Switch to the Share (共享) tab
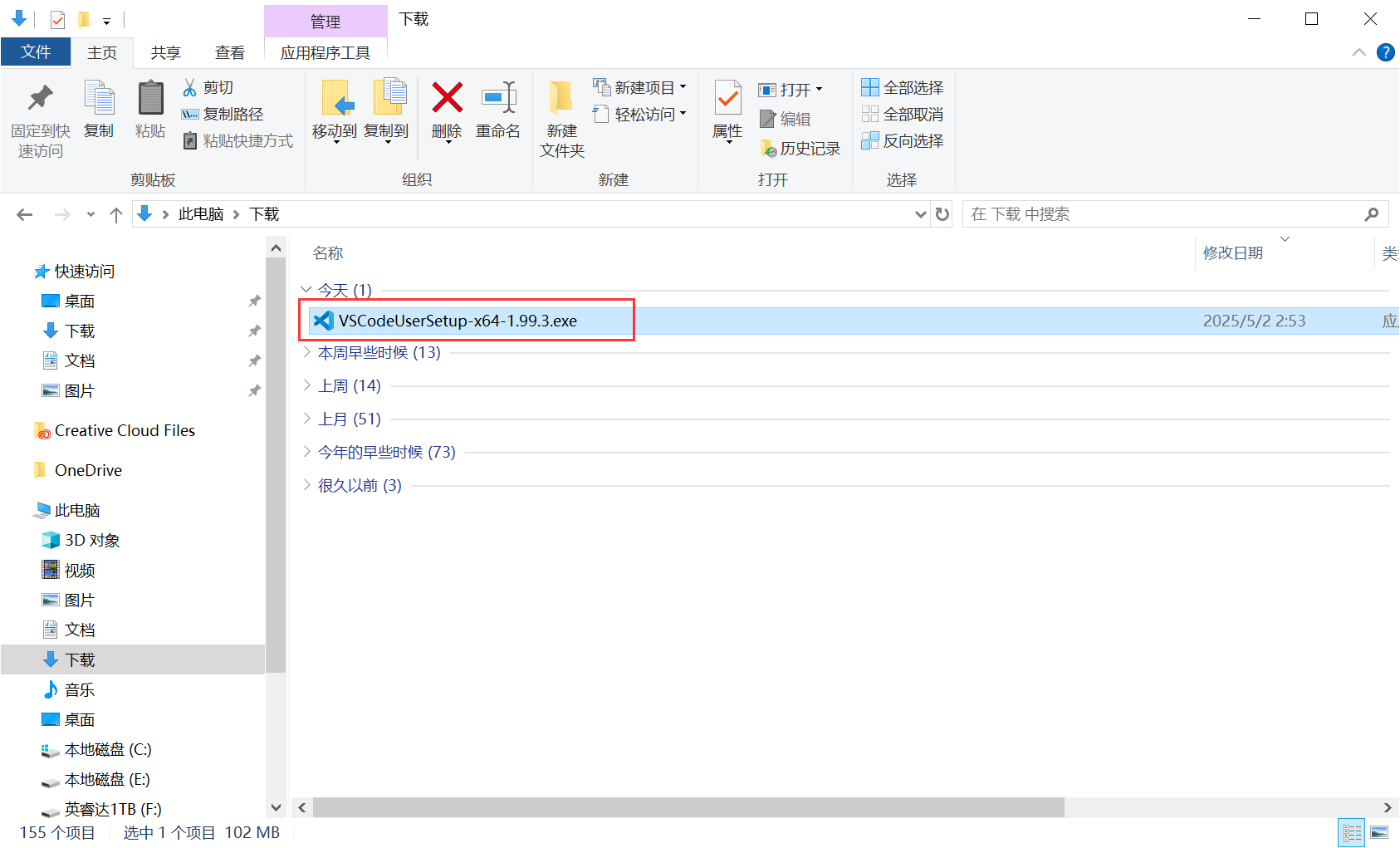 click(166, 52)
